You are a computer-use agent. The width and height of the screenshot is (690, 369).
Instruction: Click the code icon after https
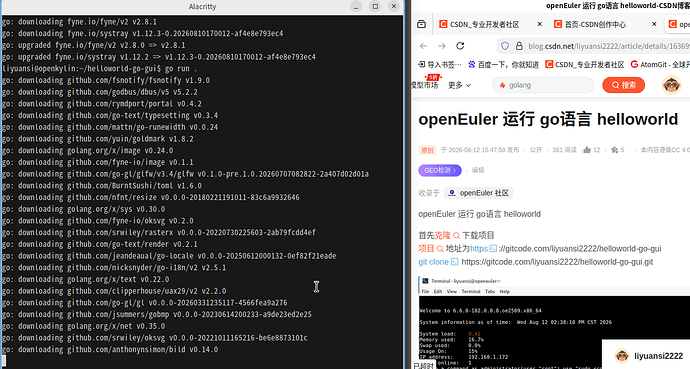(x=493, y=249)
